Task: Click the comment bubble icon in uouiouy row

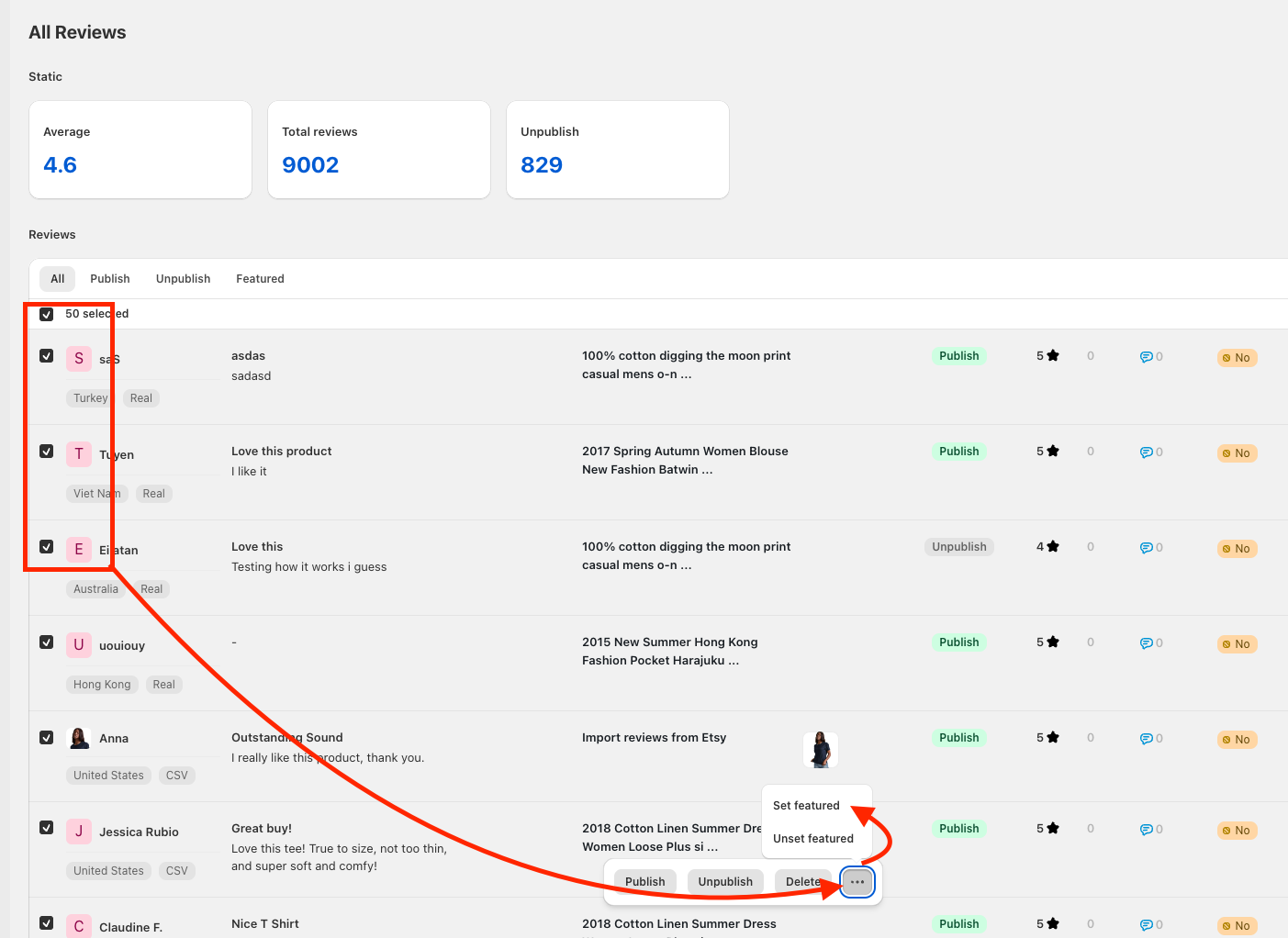Action: [x=1147, y=643]
